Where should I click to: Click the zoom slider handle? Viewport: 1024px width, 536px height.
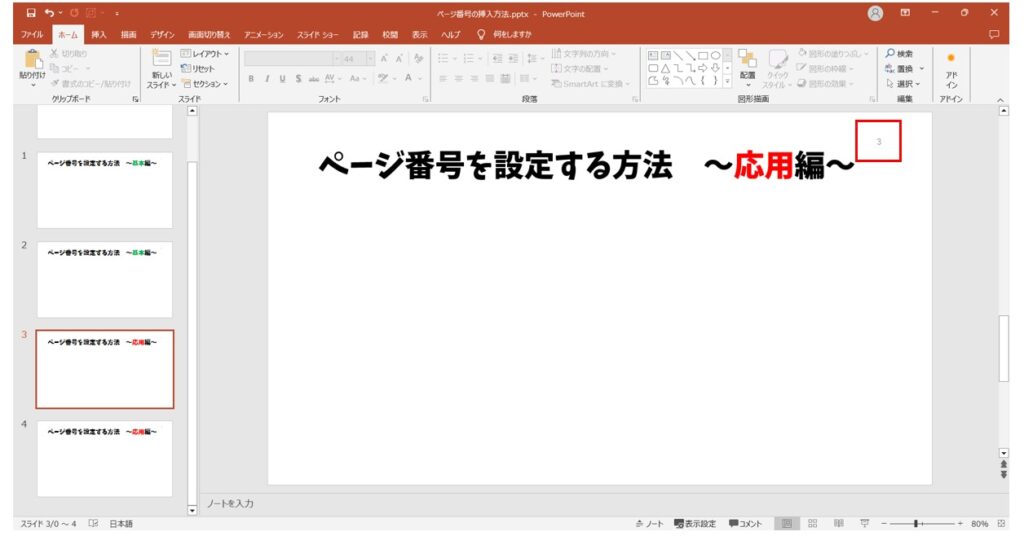[x=916, y=524]
